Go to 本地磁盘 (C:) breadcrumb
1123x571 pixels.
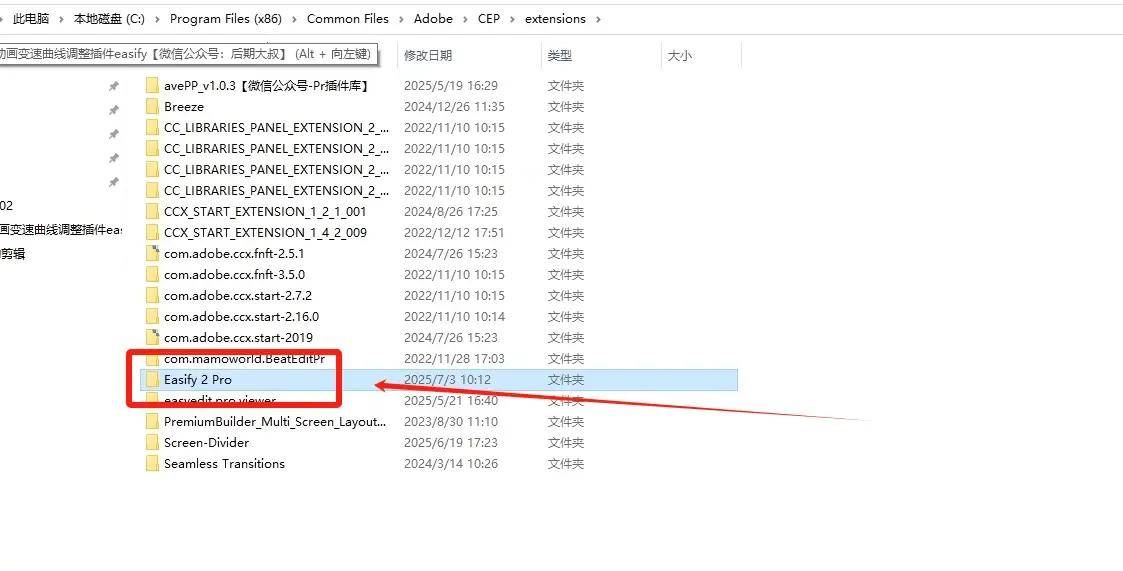click(110, 19)
